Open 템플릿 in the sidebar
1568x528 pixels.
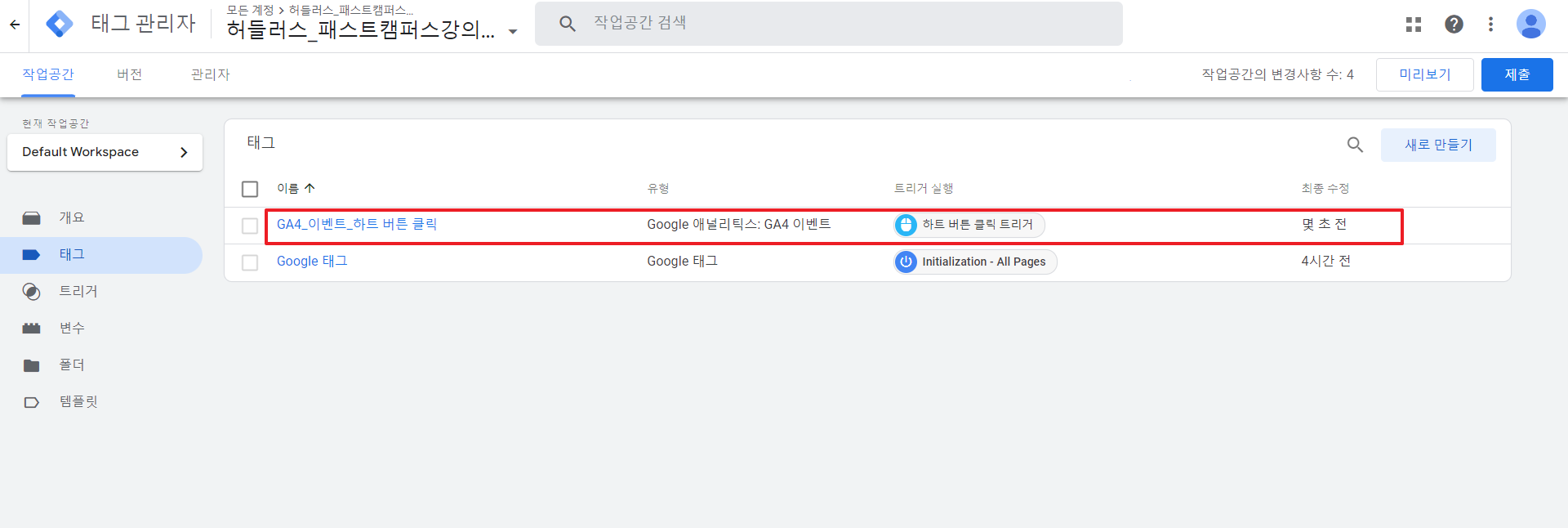78,401
